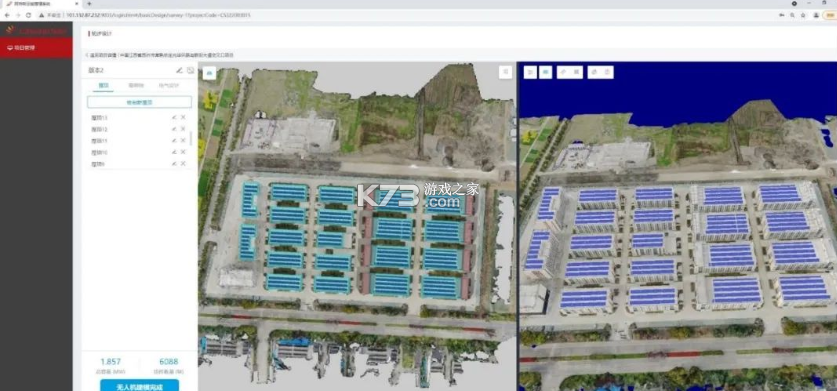Click the company logo in the dark sidebar
The image size is (837, 391).
click(36, 30)
